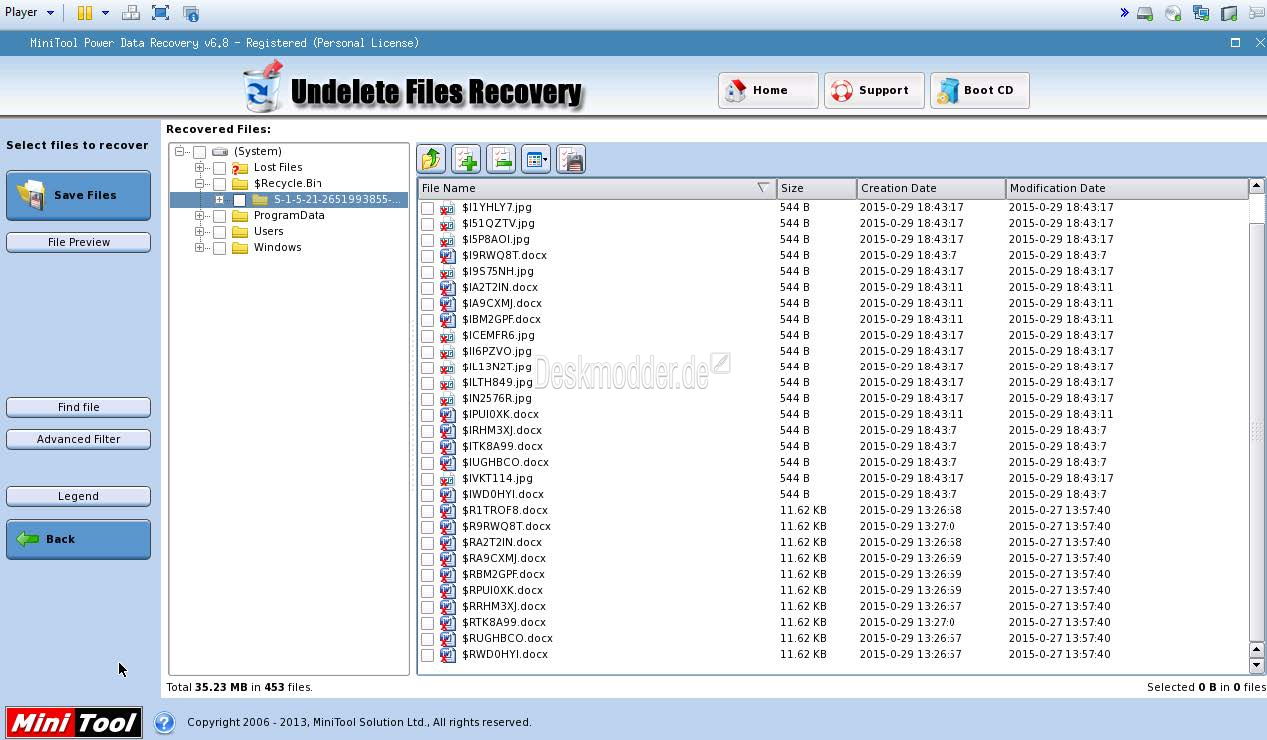Select the checkbox for $RWD0HYI.docx
The image size is (1267, 740).
coord(428,655)
